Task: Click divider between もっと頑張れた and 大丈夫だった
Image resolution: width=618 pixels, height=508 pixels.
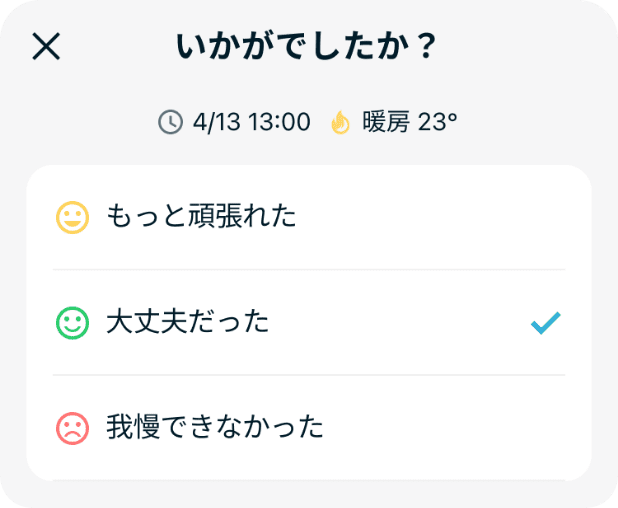Action: click(x=309, y=270)
